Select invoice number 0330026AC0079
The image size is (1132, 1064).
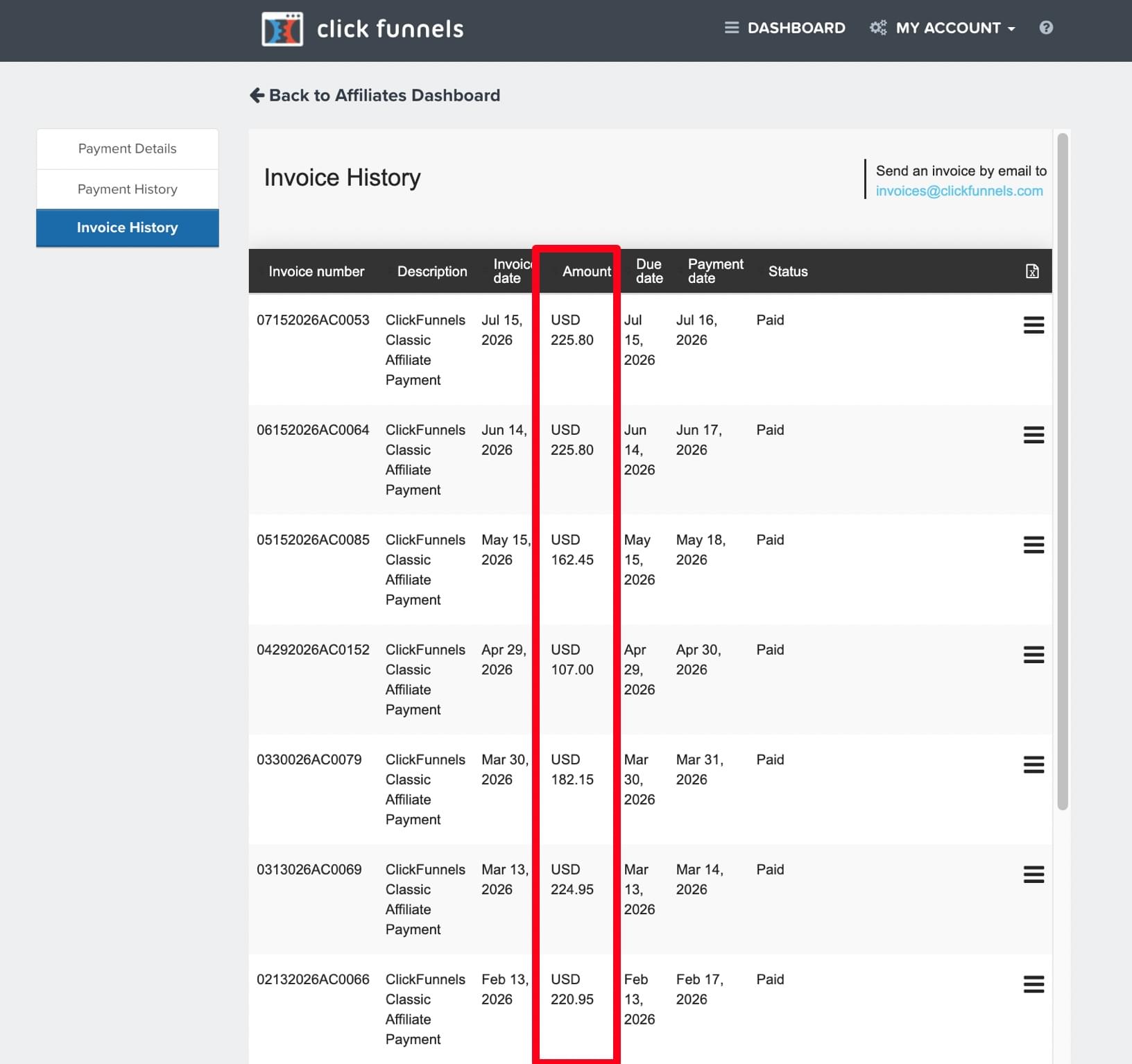pyautogui.click(x=309, y=760)
